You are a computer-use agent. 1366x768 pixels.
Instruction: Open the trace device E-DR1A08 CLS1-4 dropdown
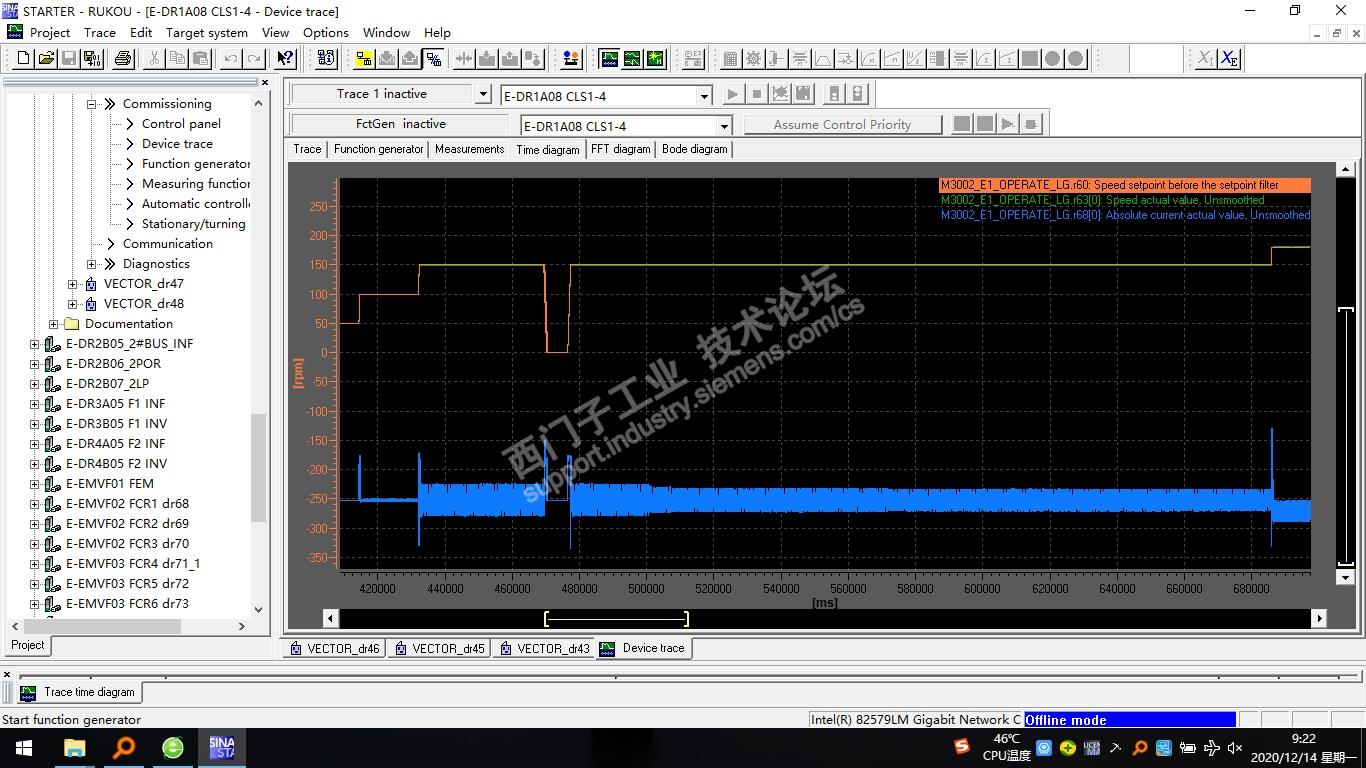tap(704, 96)
